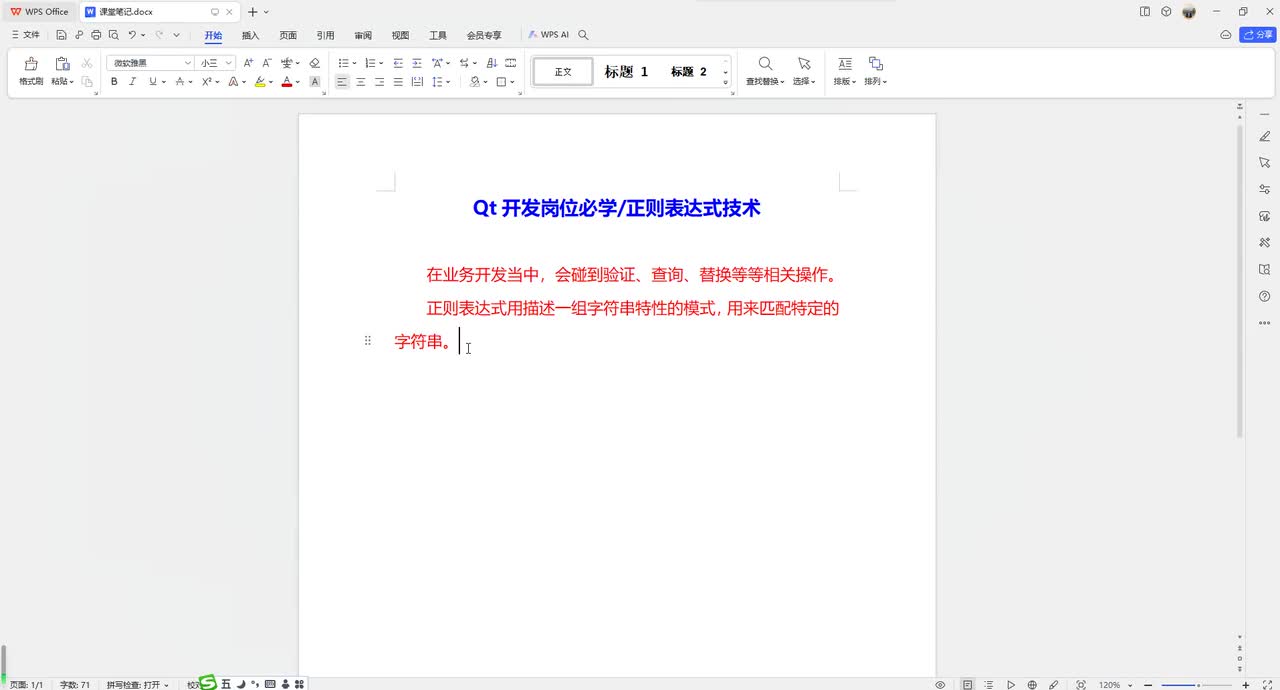Screen dimensions: 1280x690
Task: Open the 视图 (View) tab
Action: click(x=400, y=35)
